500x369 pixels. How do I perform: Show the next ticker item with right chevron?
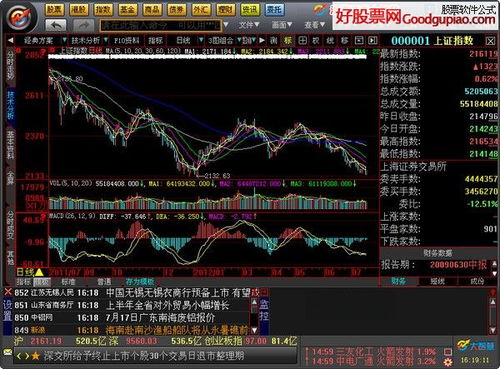(27, 356)
